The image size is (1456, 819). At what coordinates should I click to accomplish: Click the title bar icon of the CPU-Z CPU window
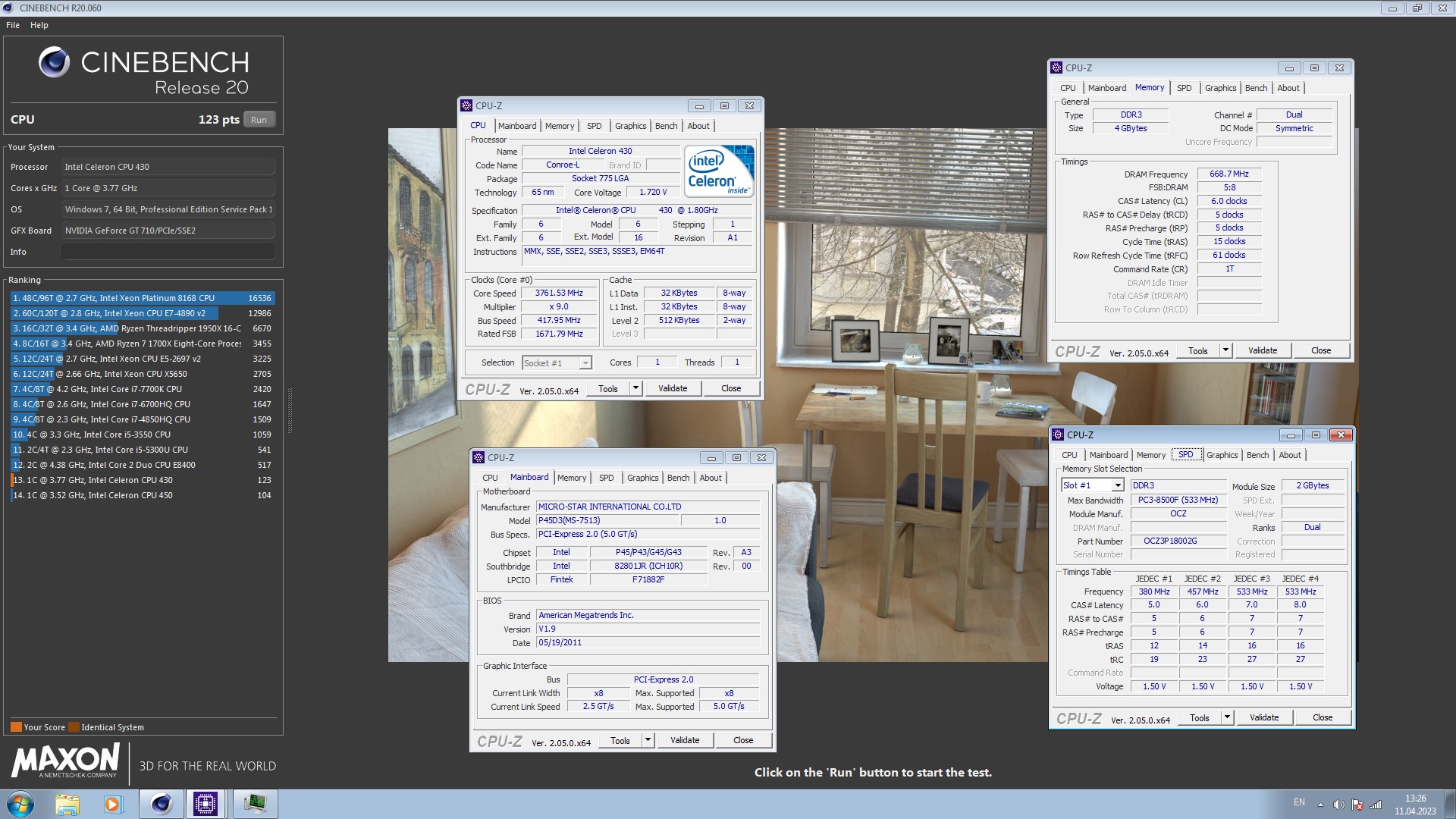pyautogui.click(x=466, y=105)
